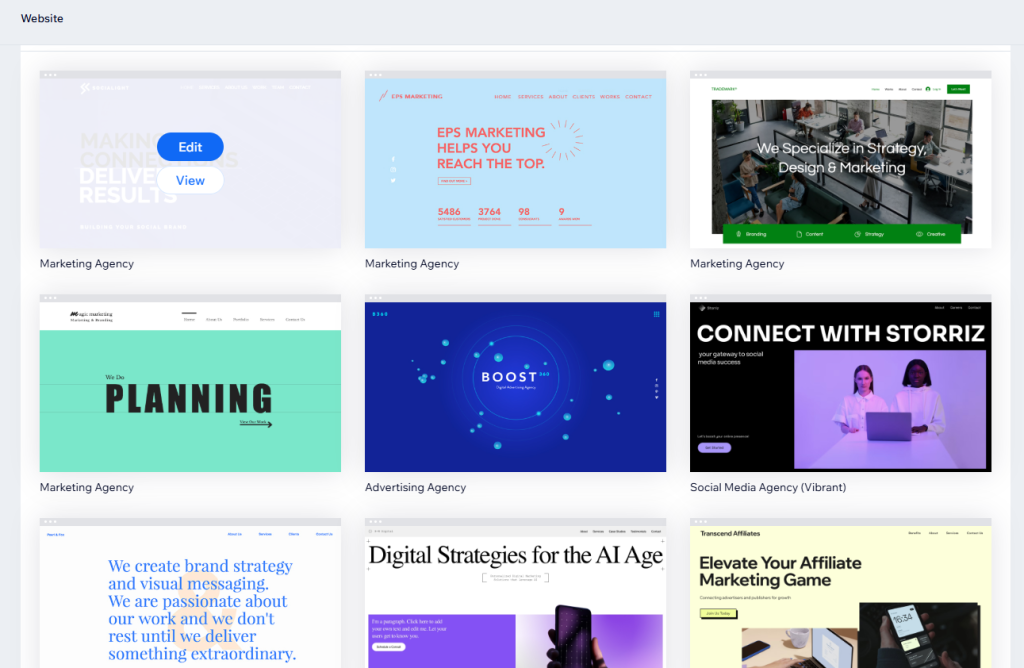Open the Connect With Storriz template

click(840, 385)
